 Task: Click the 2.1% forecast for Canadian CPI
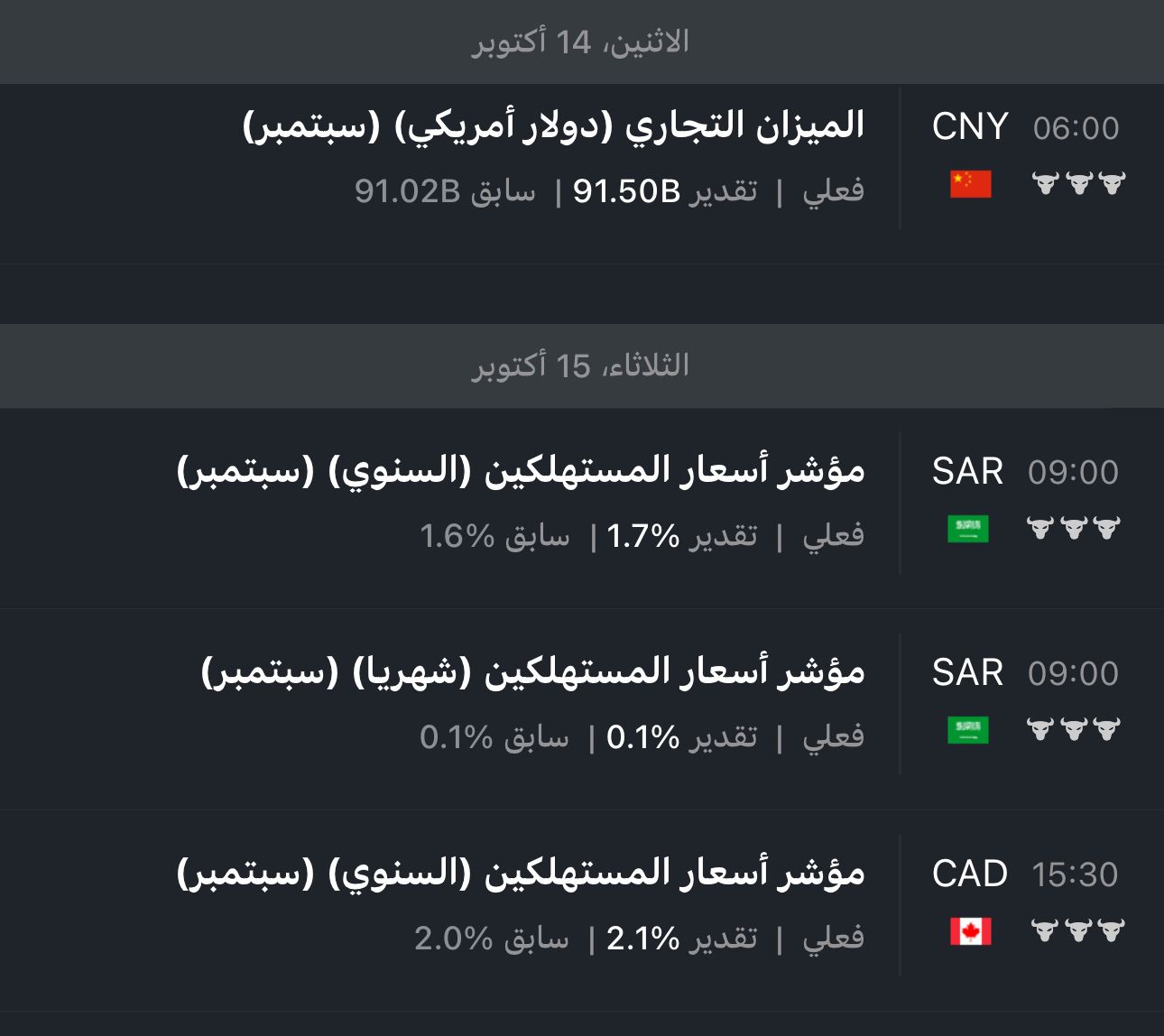(642, 939)
